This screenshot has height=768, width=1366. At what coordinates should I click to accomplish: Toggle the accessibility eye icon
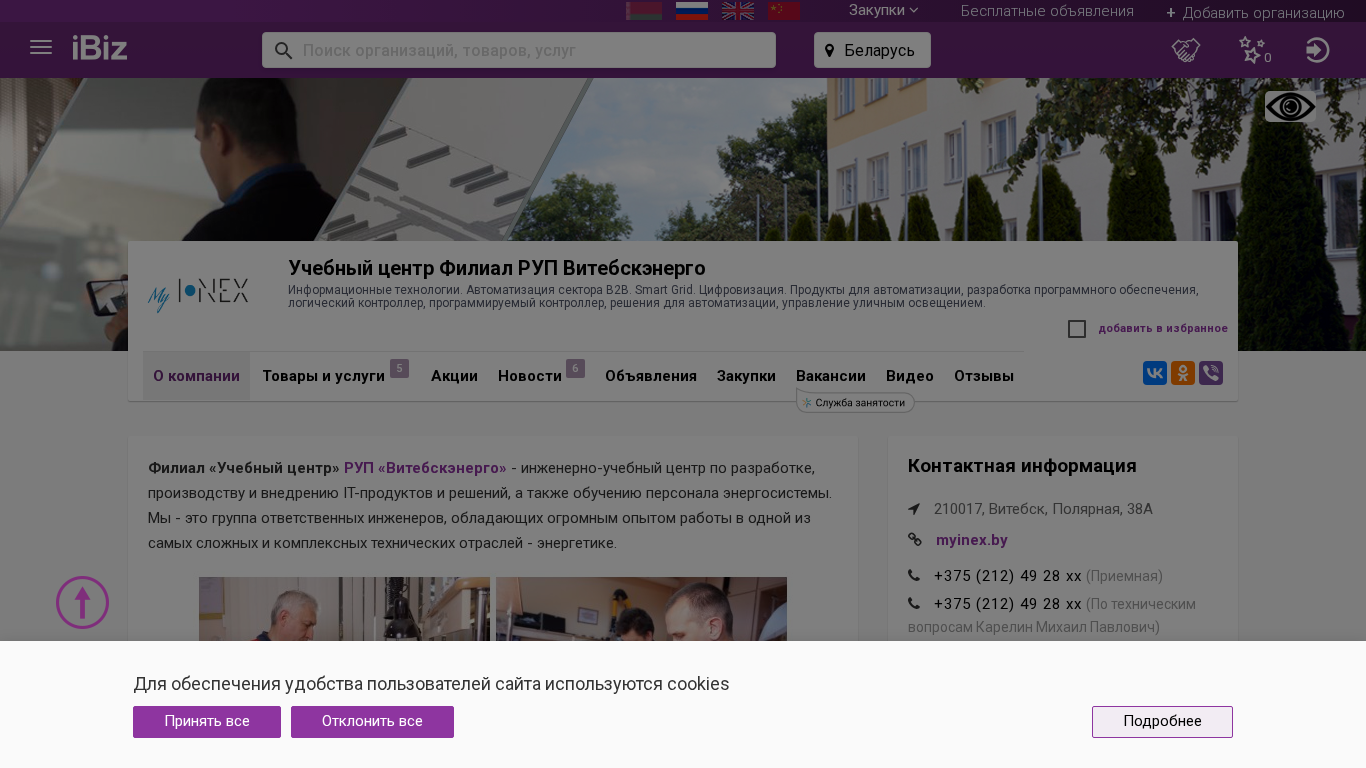tap(1290, 107)
